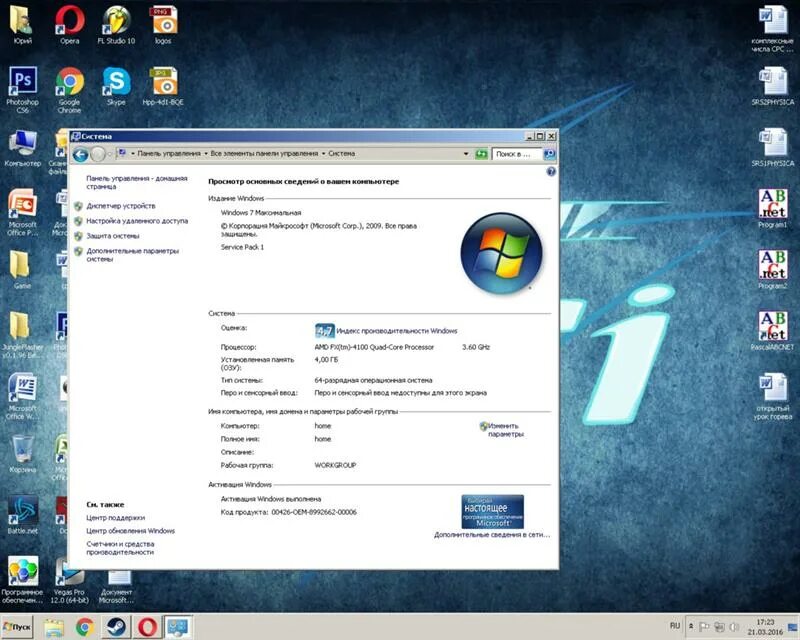Open address bar history dropdown arrow
Image resolution: width=800 pixels, height=640 pixels.
point(466,154)
